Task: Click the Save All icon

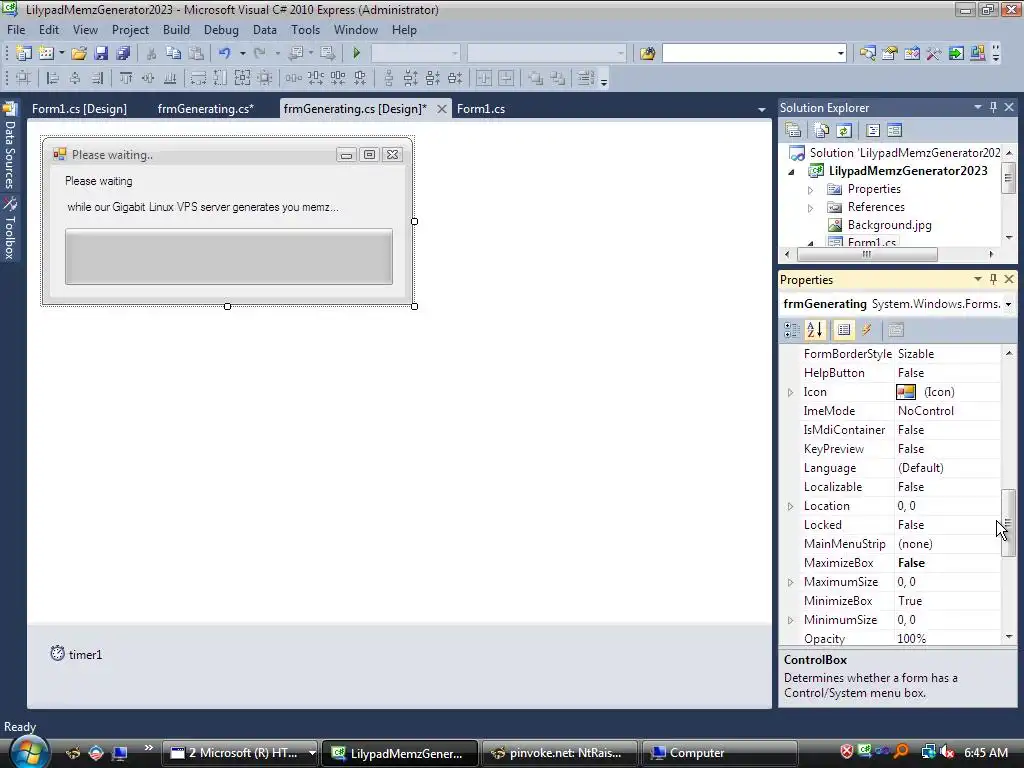Action: pyautogui.click(x=123, y=53)
